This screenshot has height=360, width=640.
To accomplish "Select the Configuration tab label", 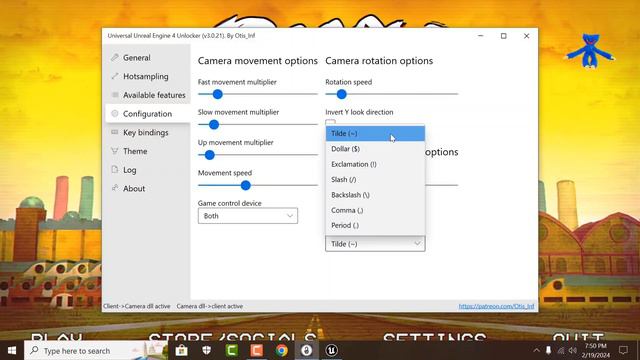I will 147,113.
